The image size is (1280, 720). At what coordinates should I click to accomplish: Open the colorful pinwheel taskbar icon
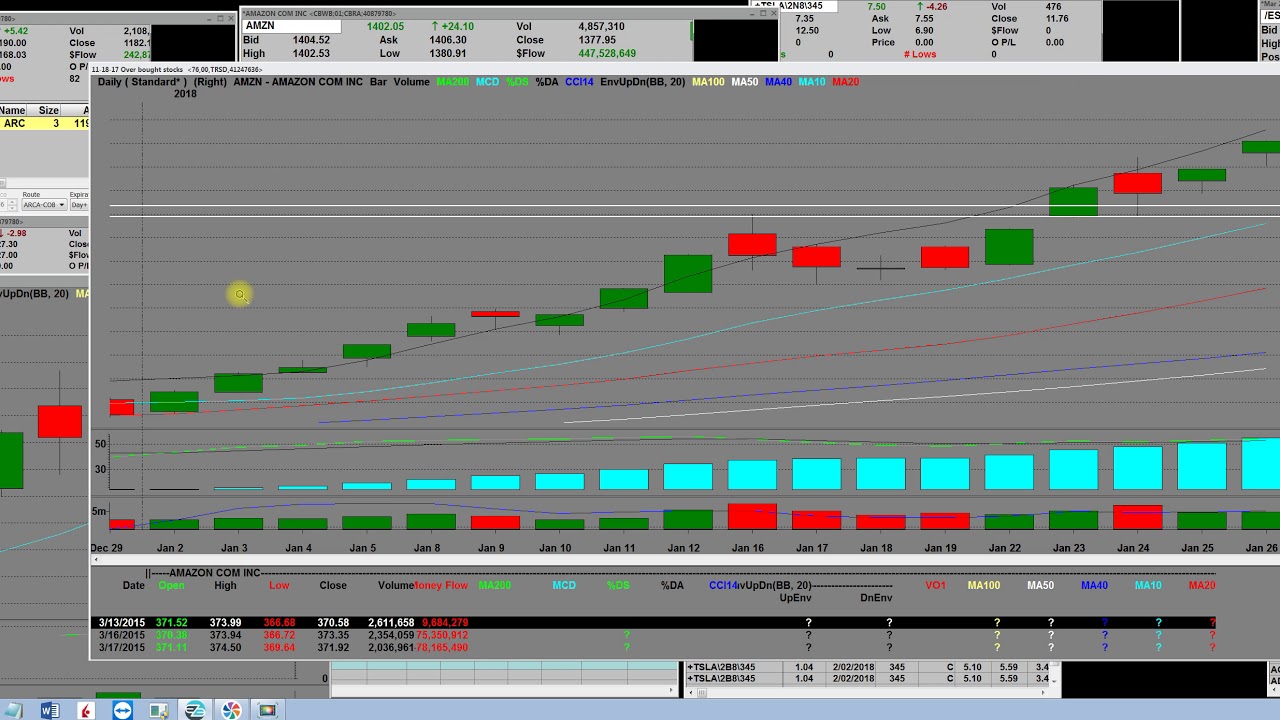231,710
